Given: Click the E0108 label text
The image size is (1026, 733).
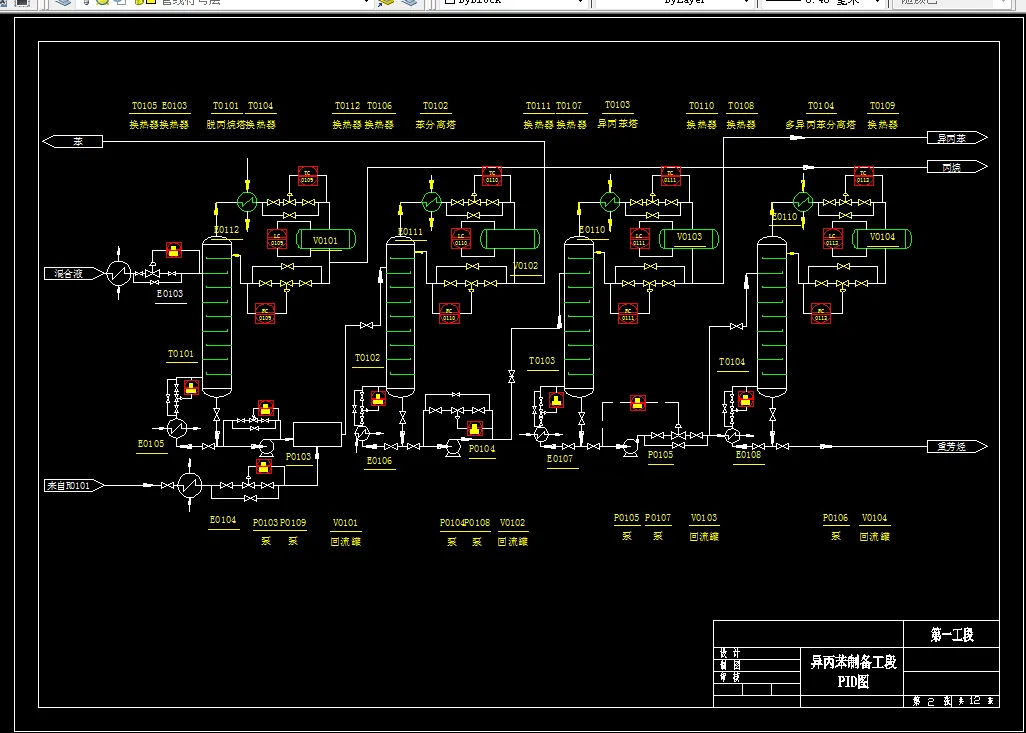Looking at the screenshot, I should pos(749,455).
